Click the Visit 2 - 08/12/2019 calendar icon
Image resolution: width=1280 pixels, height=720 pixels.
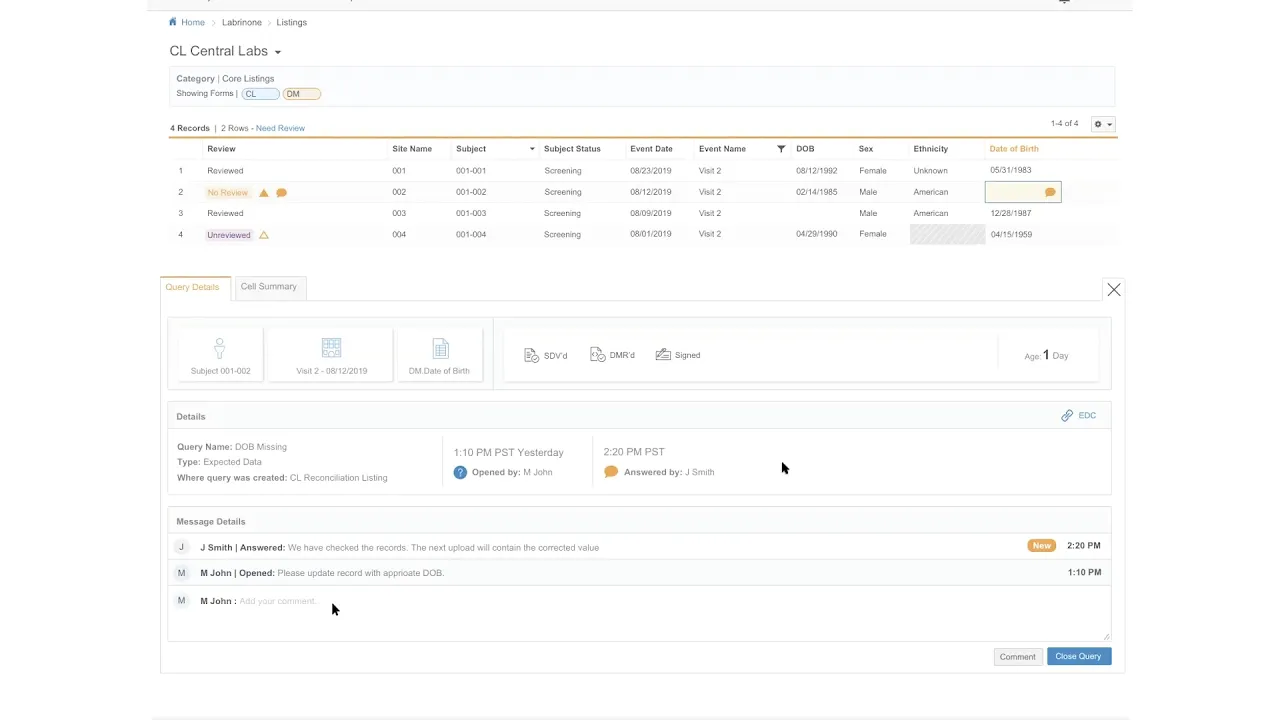click(x=331, y=348)
